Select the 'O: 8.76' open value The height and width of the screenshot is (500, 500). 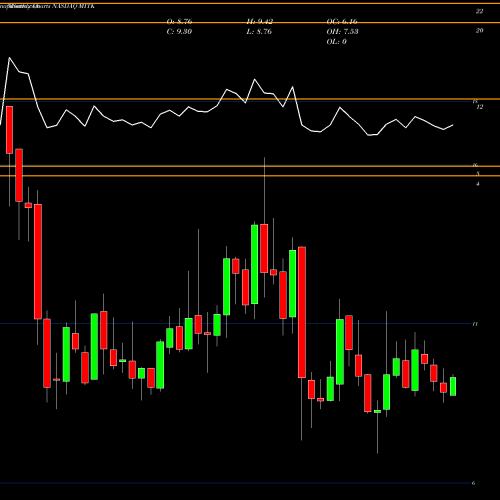point(179,22)
